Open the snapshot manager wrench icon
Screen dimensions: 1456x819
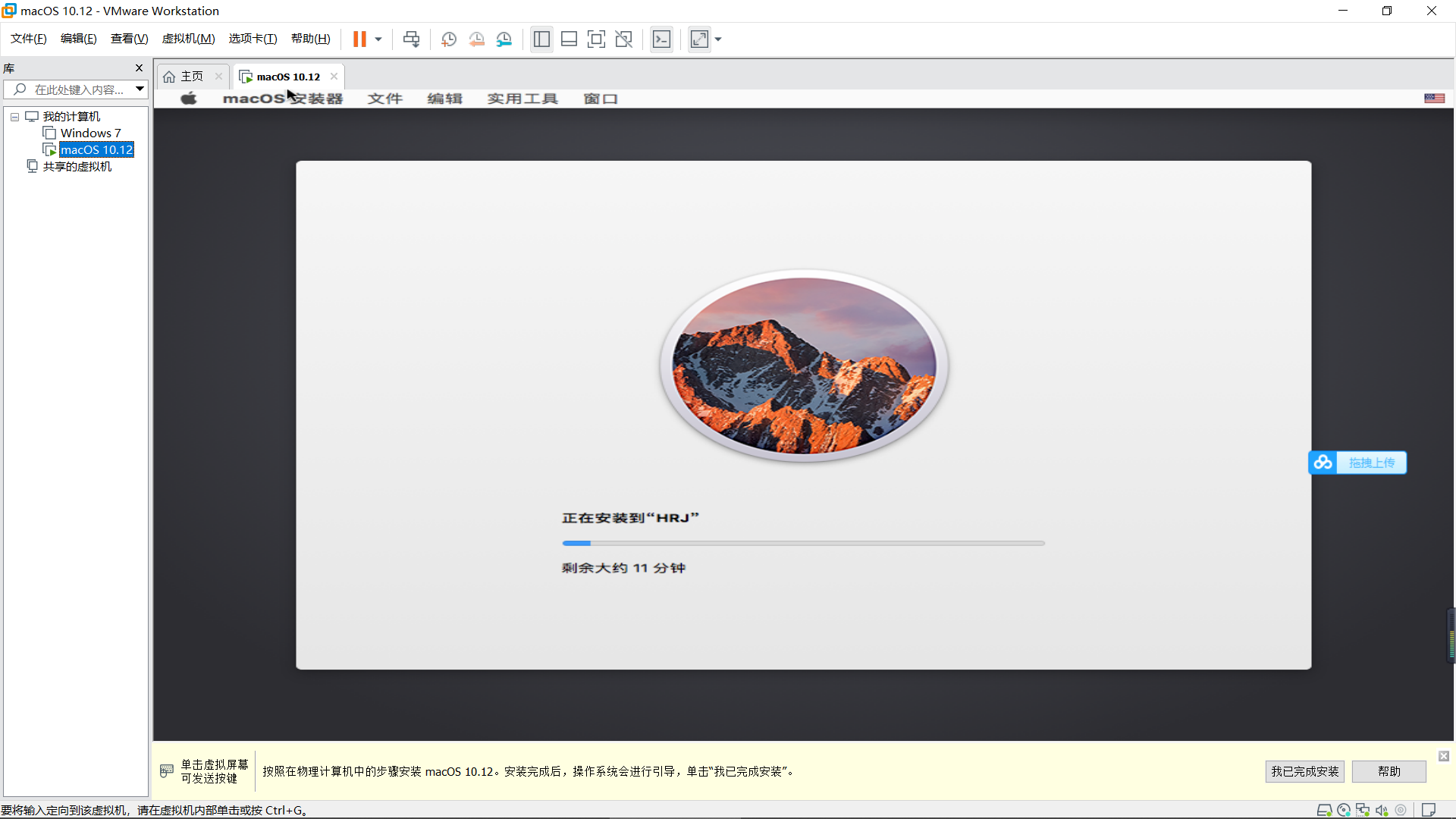pyautogui.click(x=504, y=39)
